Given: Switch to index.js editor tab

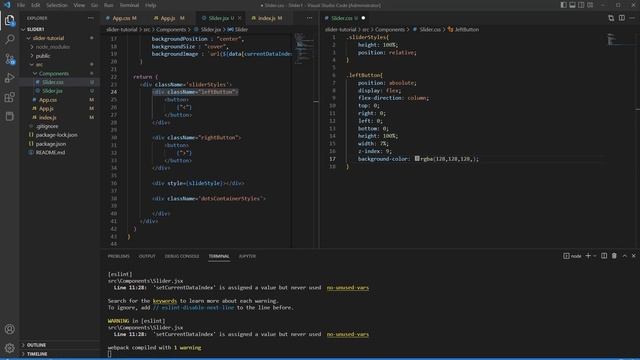Looking at the screenshot, I should [x=267, y=18].
